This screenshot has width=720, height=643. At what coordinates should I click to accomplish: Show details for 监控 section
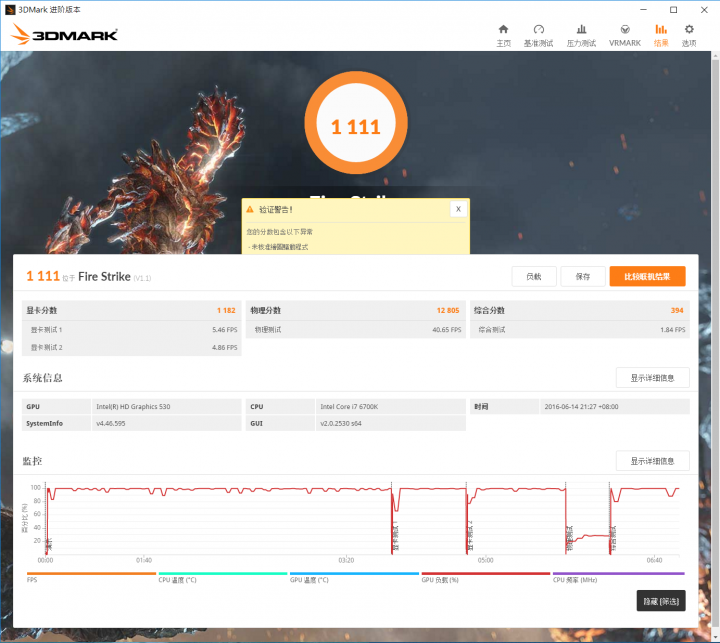pos(652,461)
